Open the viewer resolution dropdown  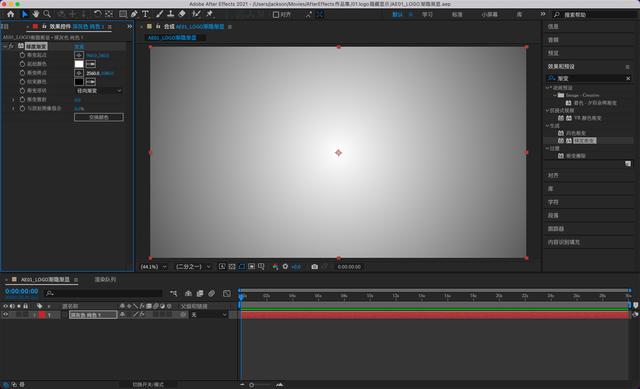(193, 267)
